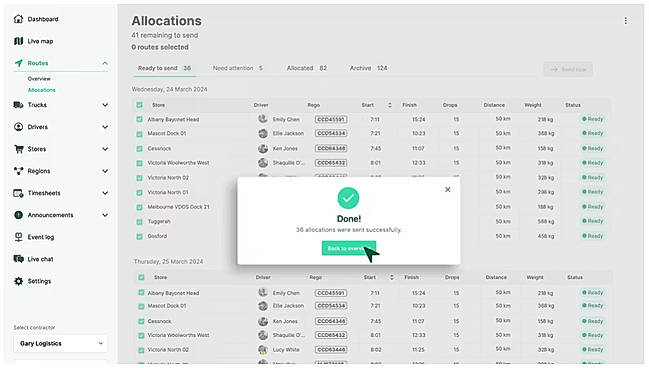Click the Stores cart icon
Viewport: 649px width, 368px height.
(18, 149)
